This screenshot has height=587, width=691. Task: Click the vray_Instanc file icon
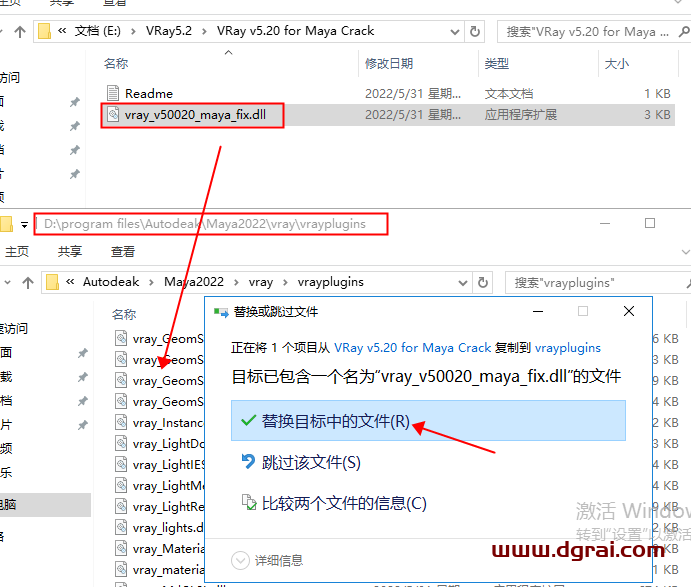point(121,422)
